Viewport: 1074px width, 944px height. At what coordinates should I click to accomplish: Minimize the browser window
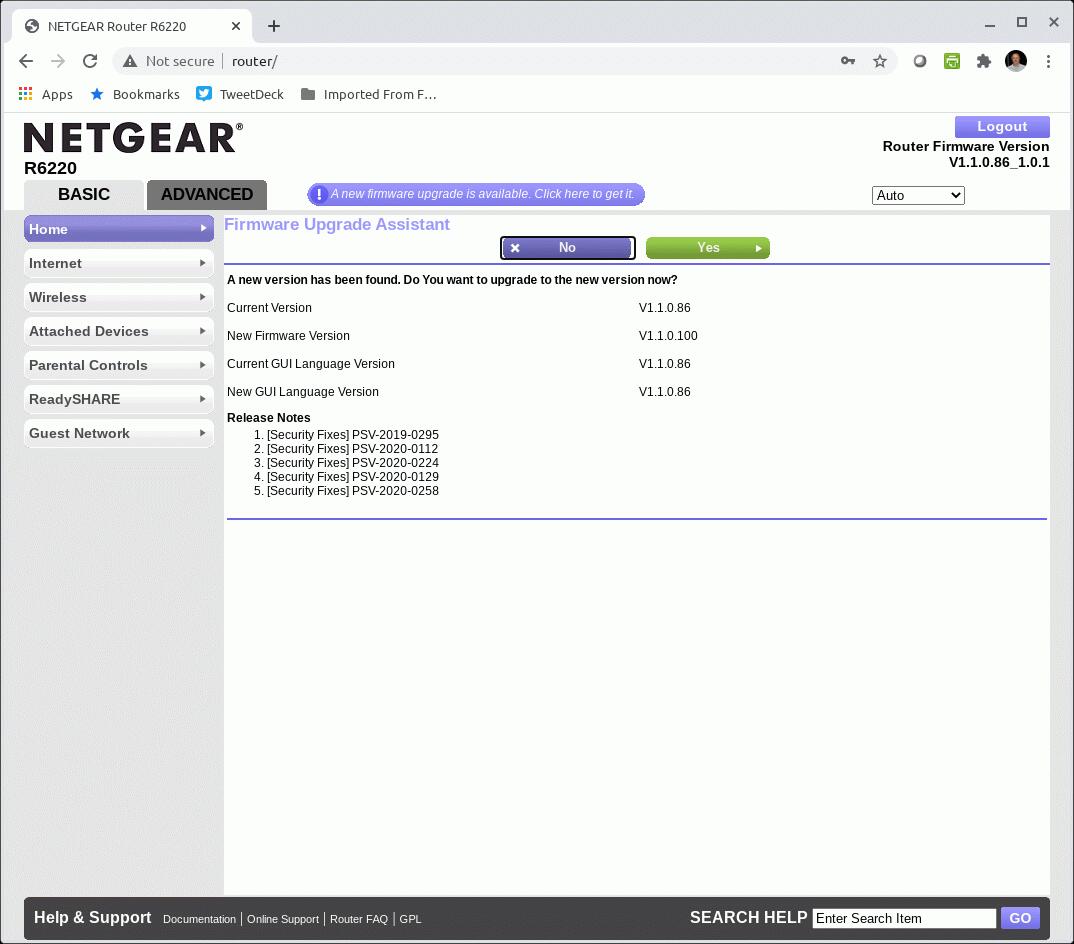point(990,25)
